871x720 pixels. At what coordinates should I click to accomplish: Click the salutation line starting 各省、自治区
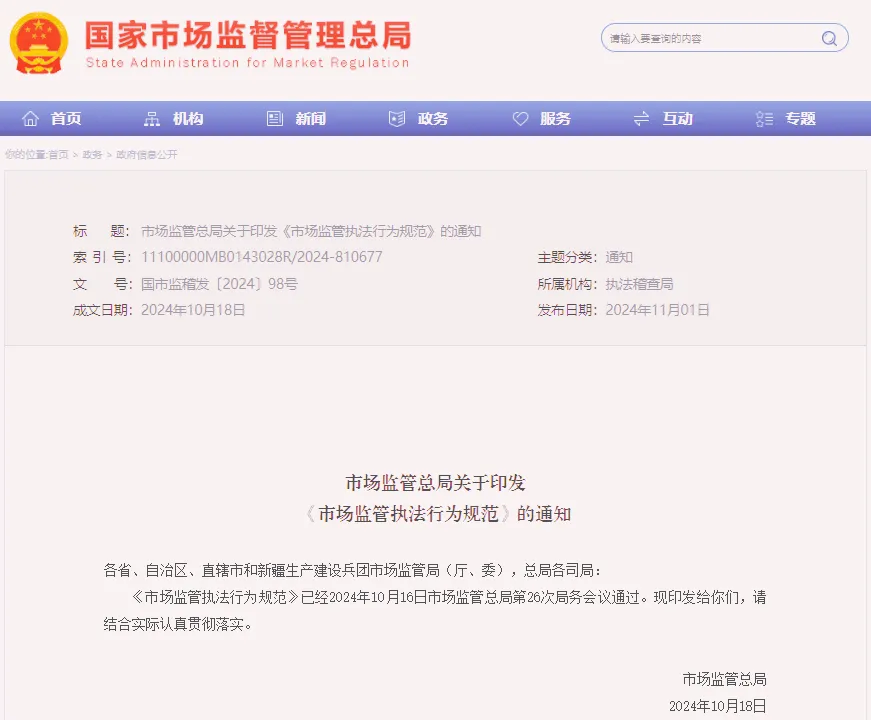click(x=352, y=571)
